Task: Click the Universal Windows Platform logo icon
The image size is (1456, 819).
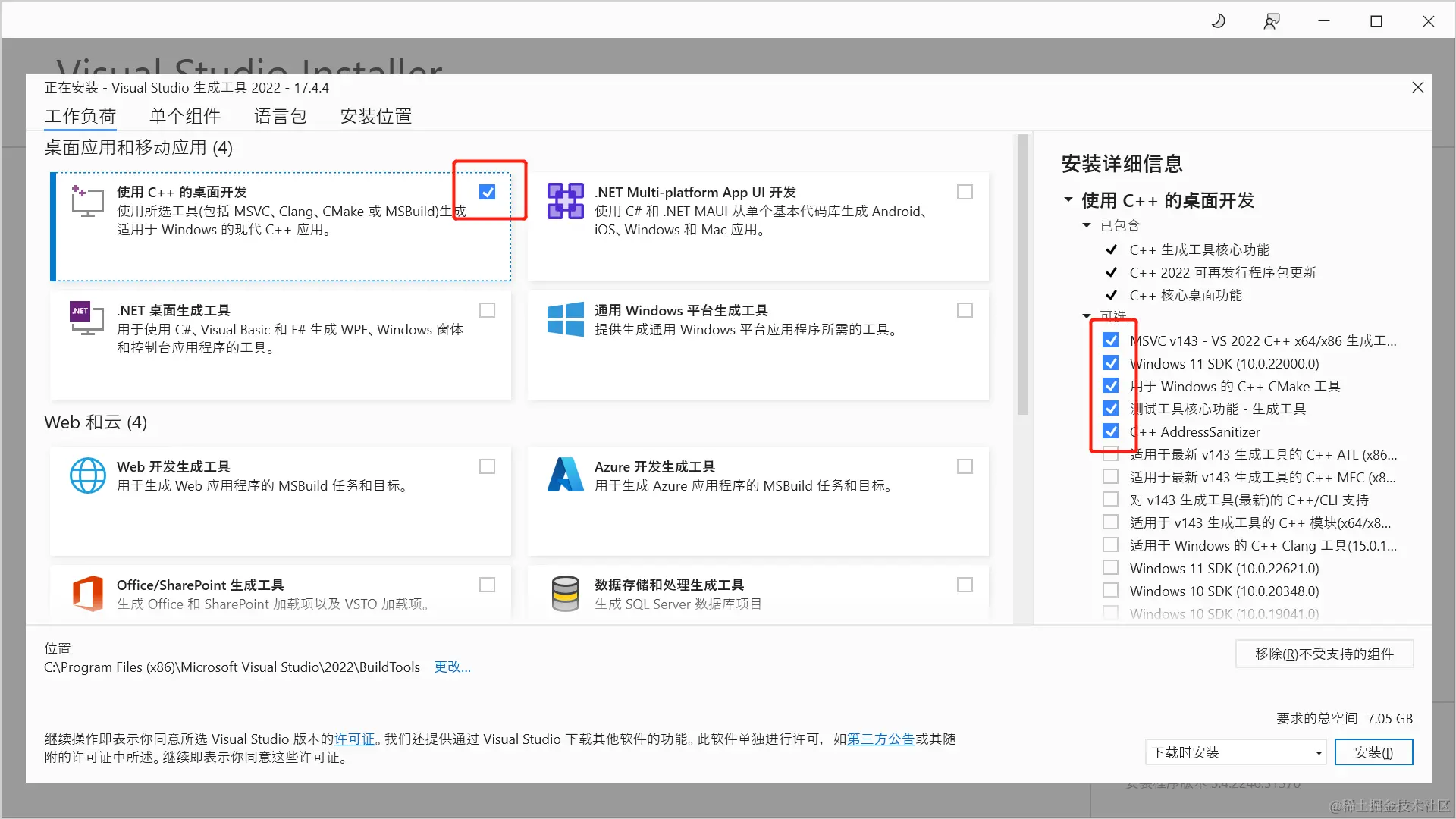Action: pyautogui.click(x=565, y=319)
